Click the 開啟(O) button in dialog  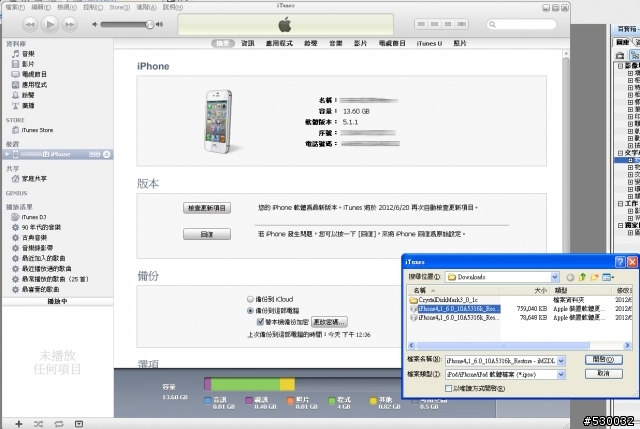click(x=604, y=360)
